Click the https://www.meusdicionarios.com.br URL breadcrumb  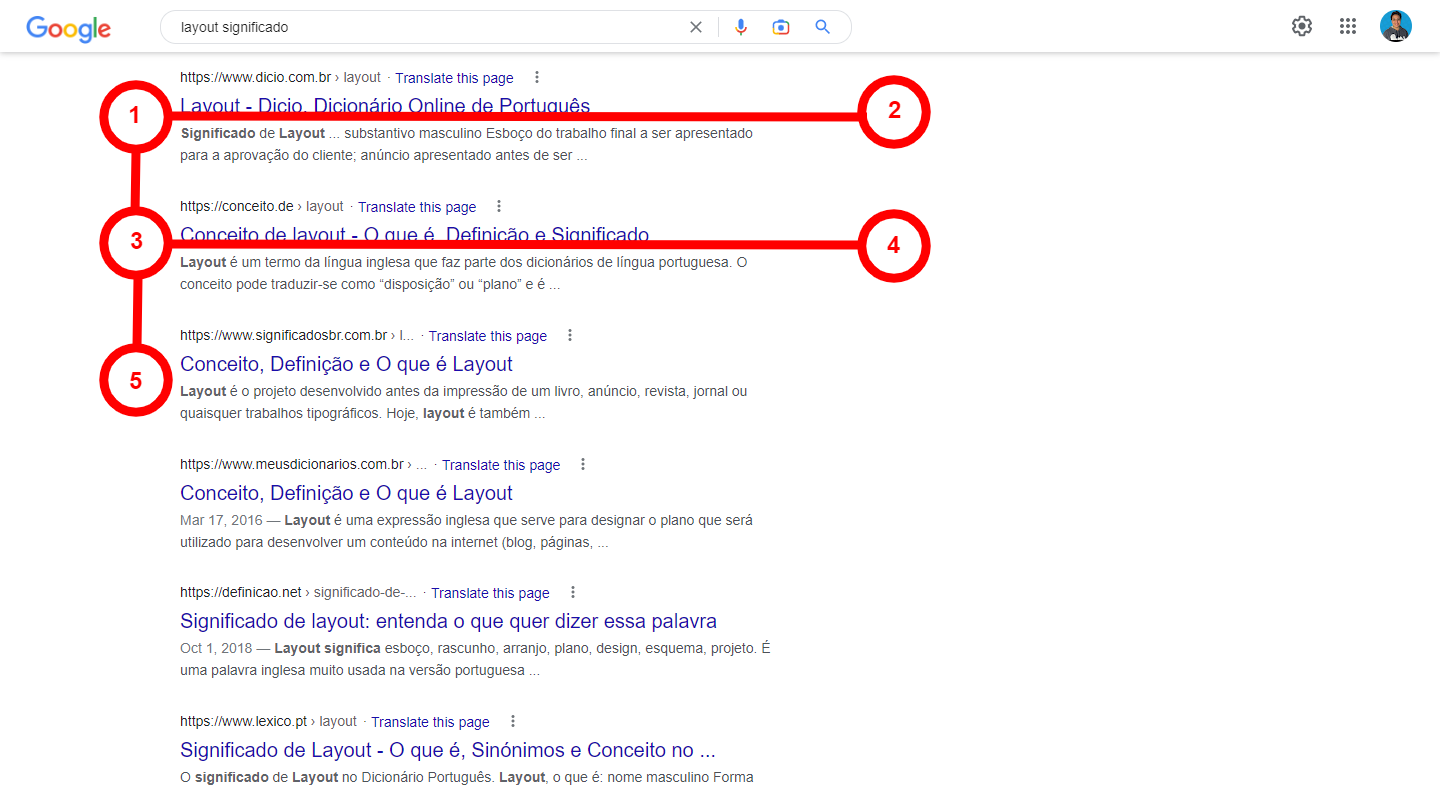[304, 464]
